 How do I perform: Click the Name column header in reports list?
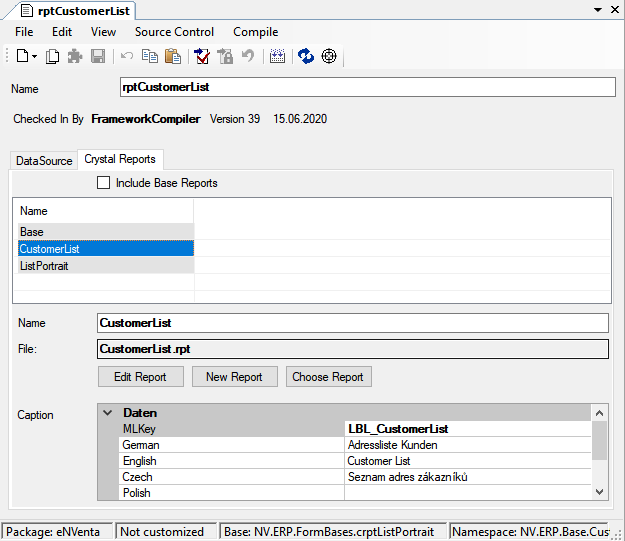[x=104, y=211]
